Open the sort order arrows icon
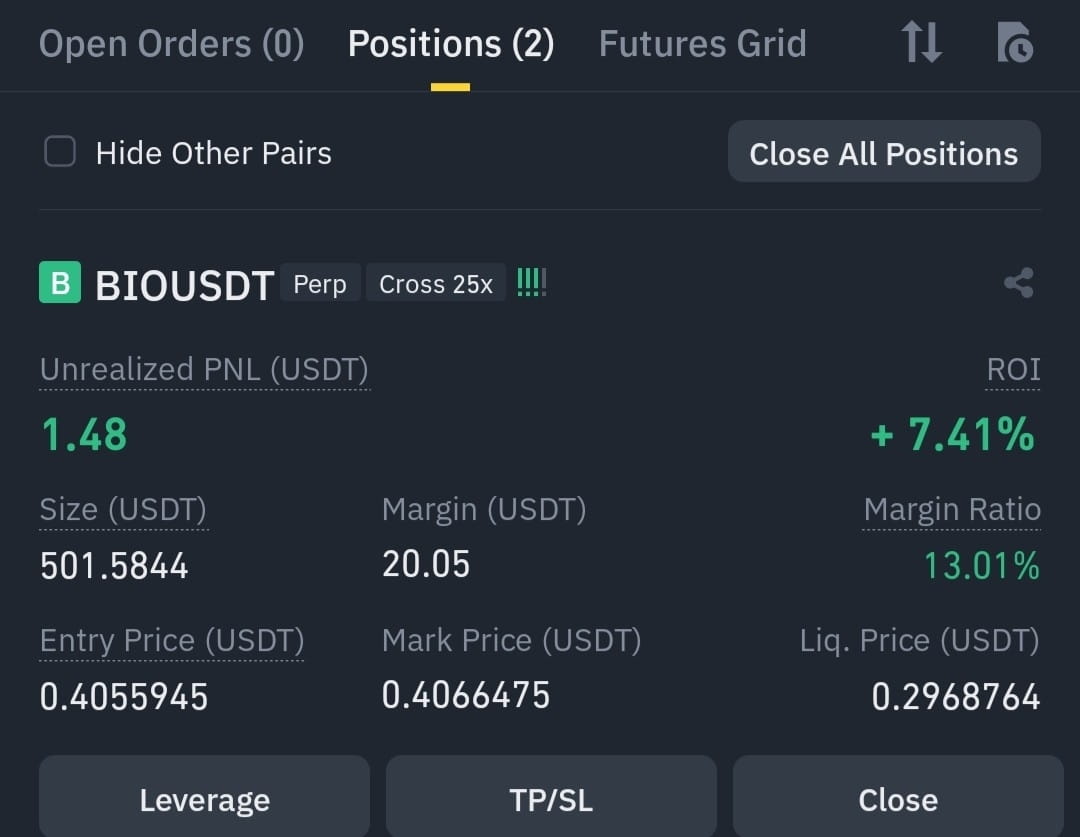 922,42
